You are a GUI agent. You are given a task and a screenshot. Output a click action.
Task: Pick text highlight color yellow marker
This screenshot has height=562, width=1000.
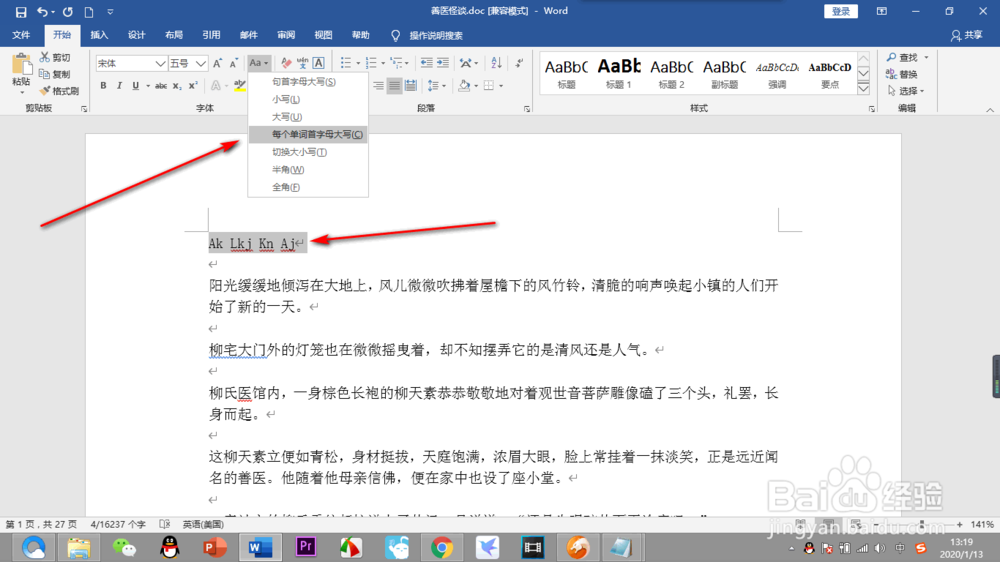[240, 85]
